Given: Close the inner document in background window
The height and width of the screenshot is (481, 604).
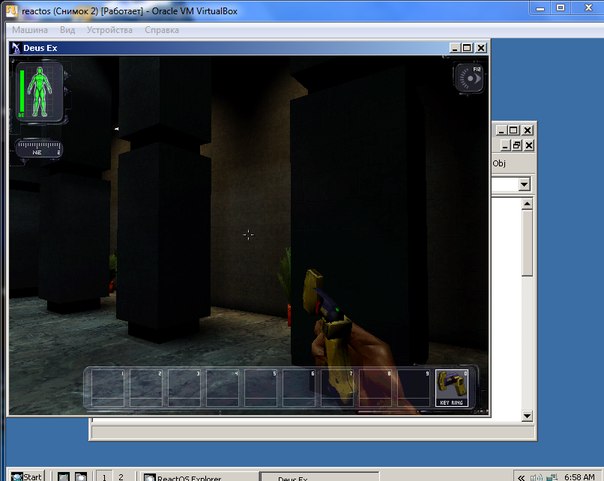Looking at the screenshot, I should (x=529, y=145).
